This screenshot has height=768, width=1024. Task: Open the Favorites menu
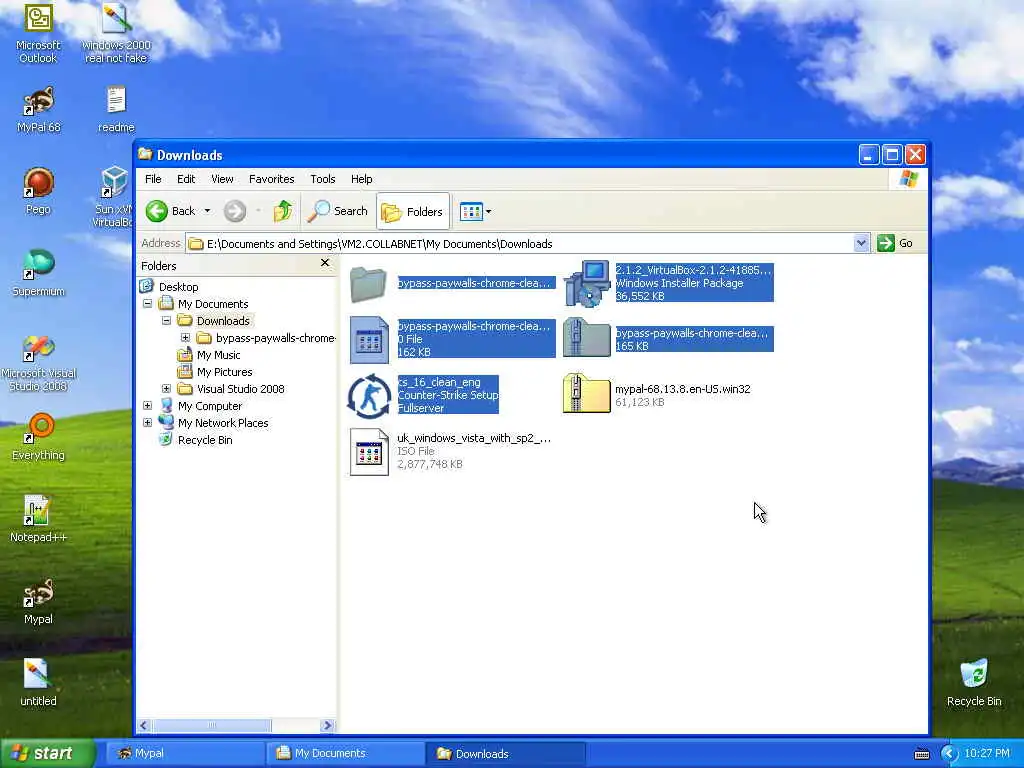point(272,179)
